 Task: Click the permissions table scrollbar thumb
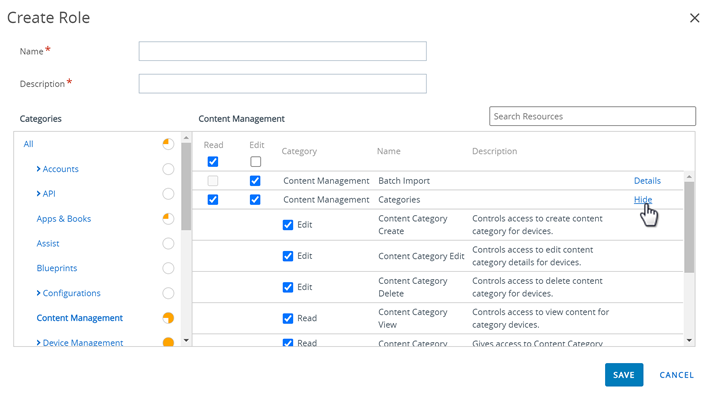689,227
